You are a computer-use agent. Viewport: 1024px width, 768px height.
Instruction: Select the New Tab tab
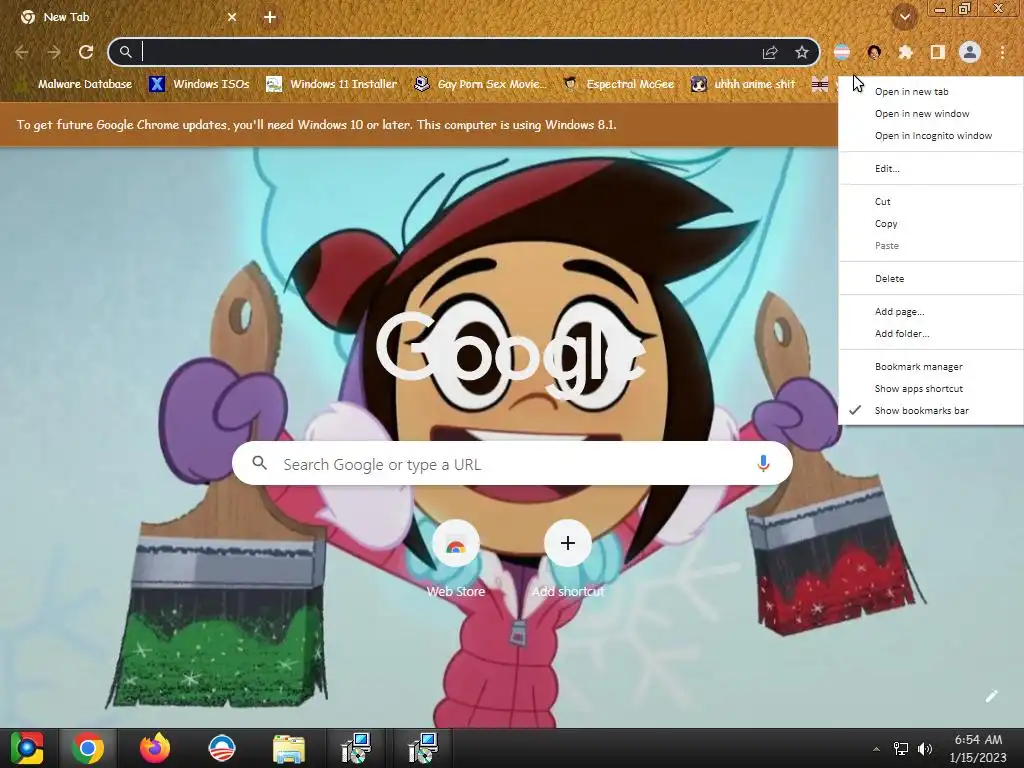tap(127, 17)
